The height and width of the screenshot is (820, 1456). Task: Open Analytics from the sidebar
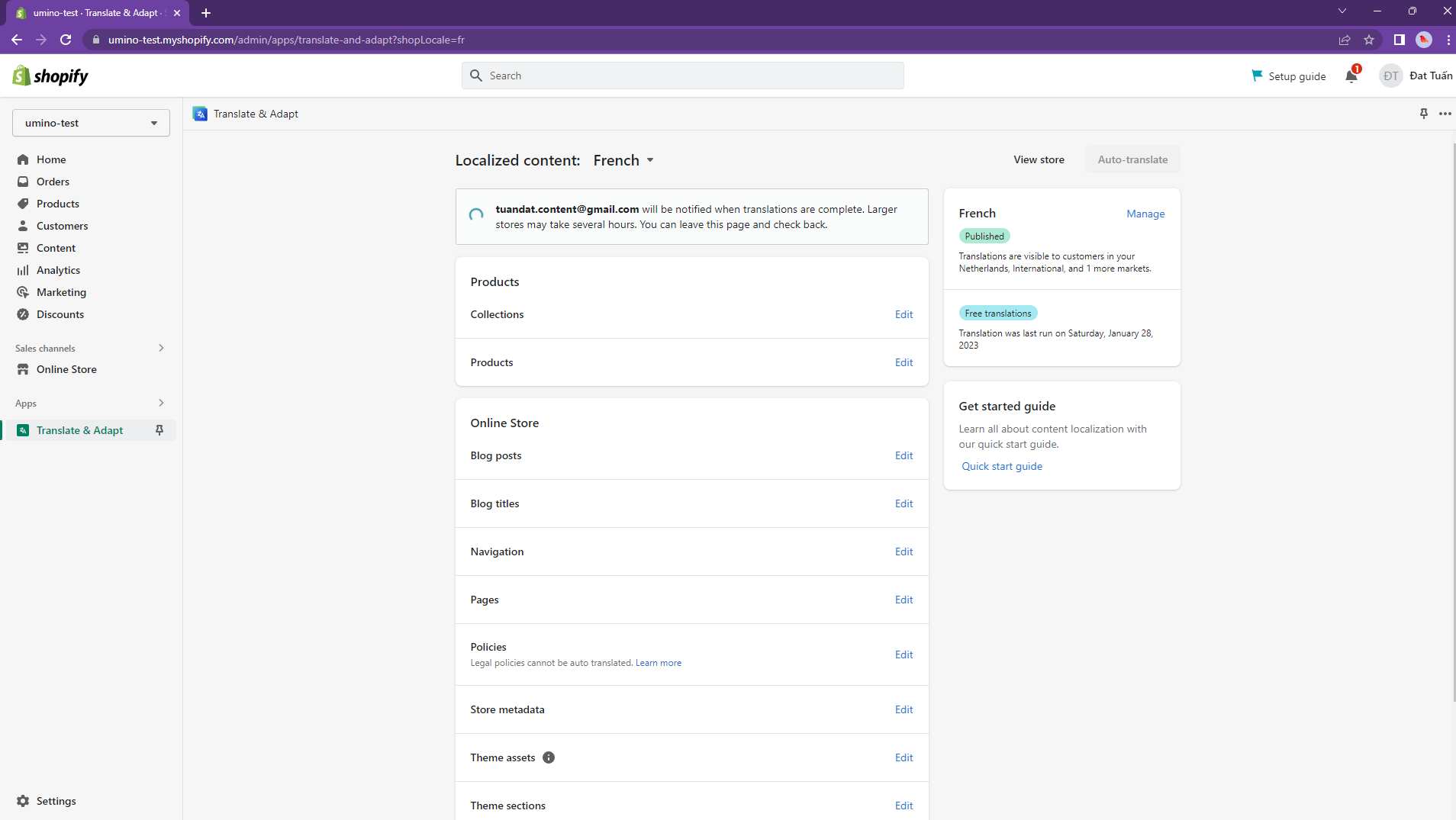[58, 270]
